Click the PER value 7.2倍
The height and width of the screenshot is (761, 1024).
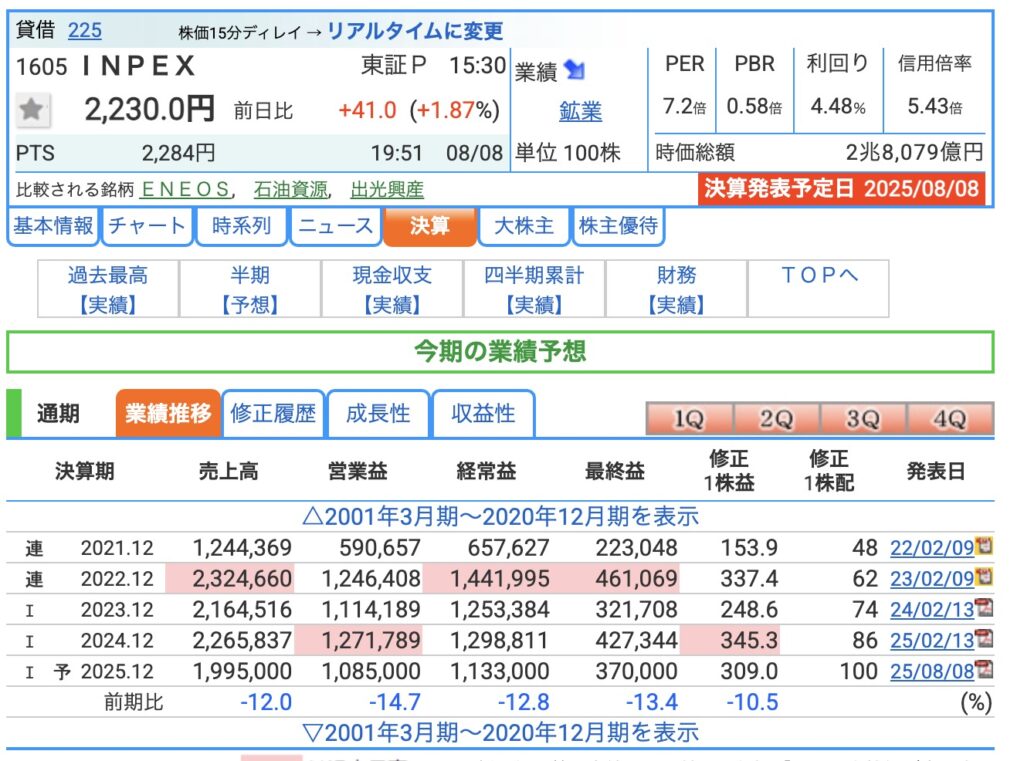coord(684,106)
